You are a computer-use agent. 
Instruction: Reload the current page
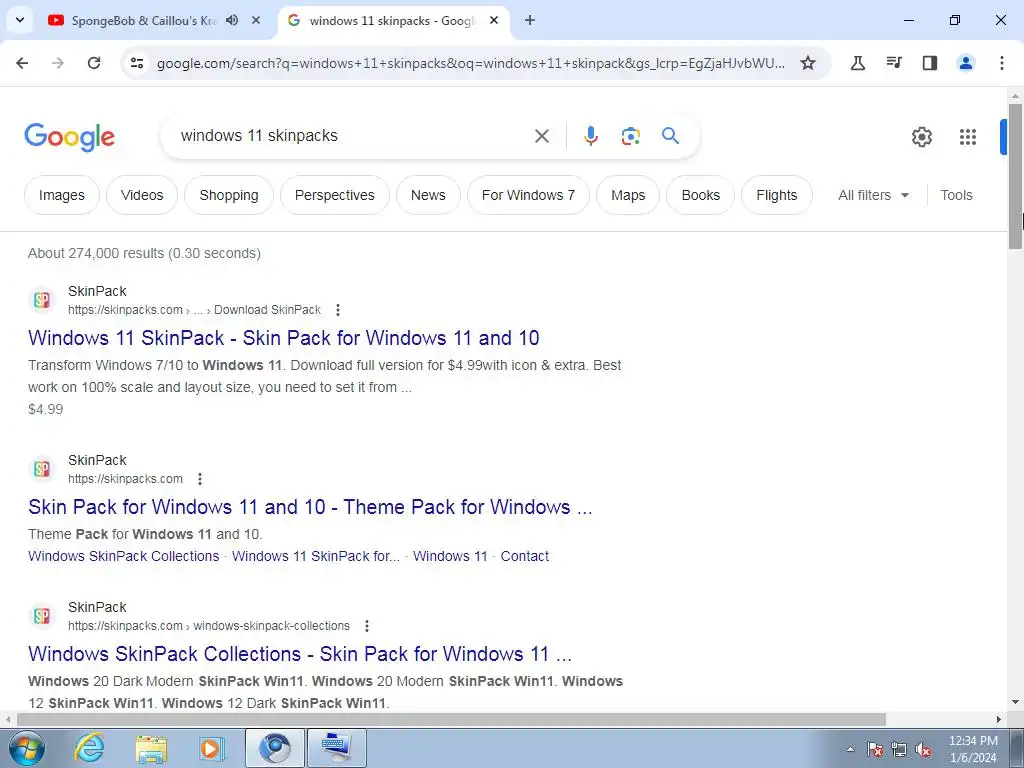(x=94, y=63)
